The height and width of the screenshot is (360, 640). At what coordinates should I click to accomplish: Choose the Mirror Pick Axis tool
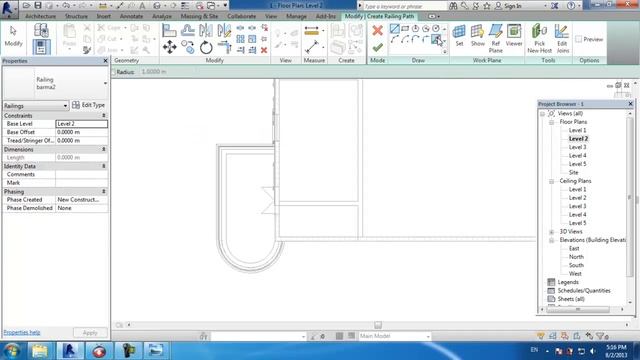point(206,30)
